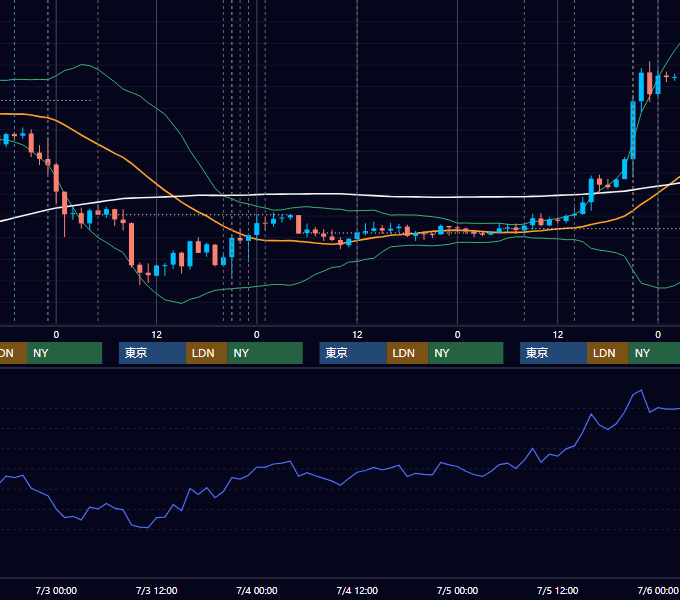This screenshot has height=600, width=680.
Task: Click the LDN session block on 7/3
Action: (x=206, y=353)
